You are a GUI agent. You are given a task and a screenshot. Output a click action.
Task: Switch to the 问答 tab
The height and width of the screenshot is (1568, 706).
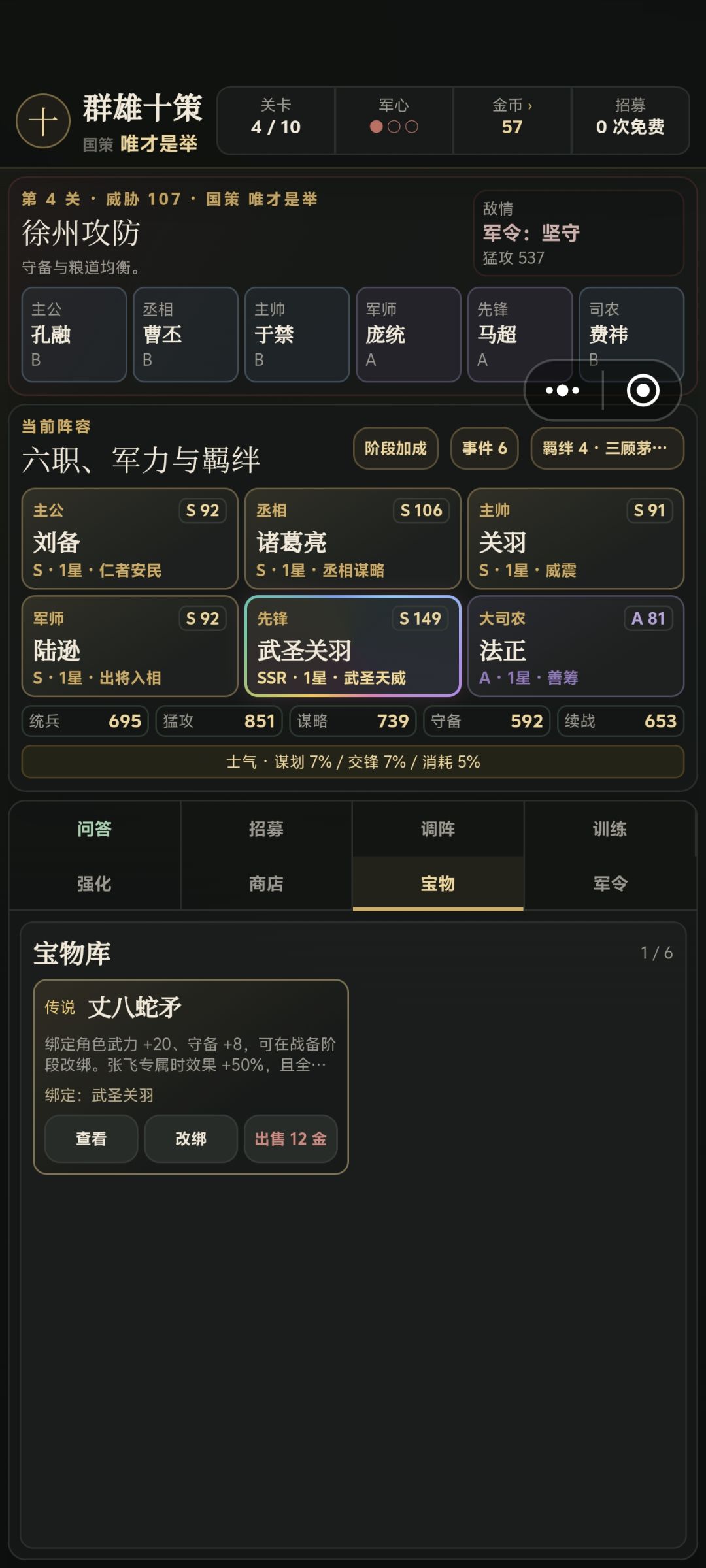tap(95, 828)
